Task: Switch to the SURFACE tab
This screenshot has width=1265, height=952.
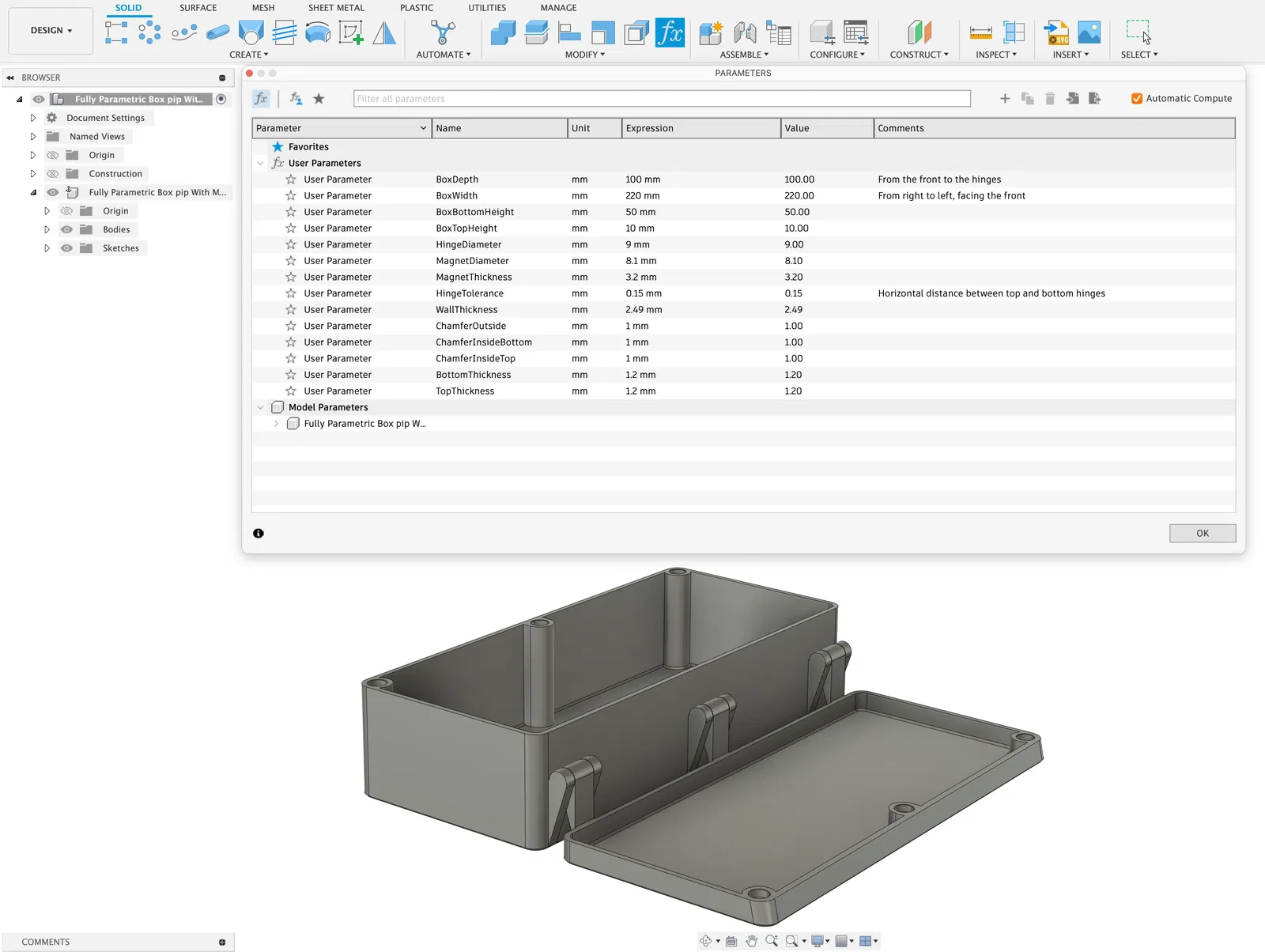Action: tap(198, 8)
